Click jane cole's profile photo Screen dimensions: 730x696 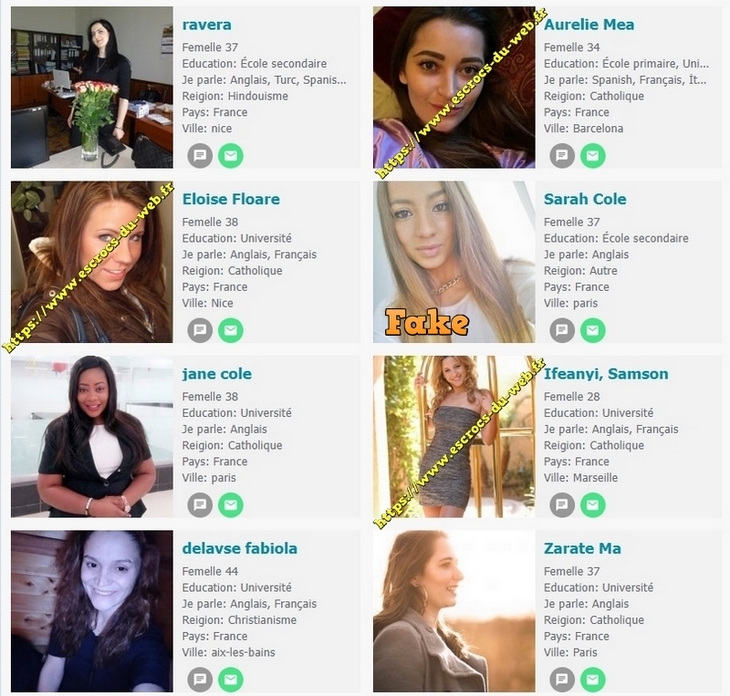[x=92, y=437]
